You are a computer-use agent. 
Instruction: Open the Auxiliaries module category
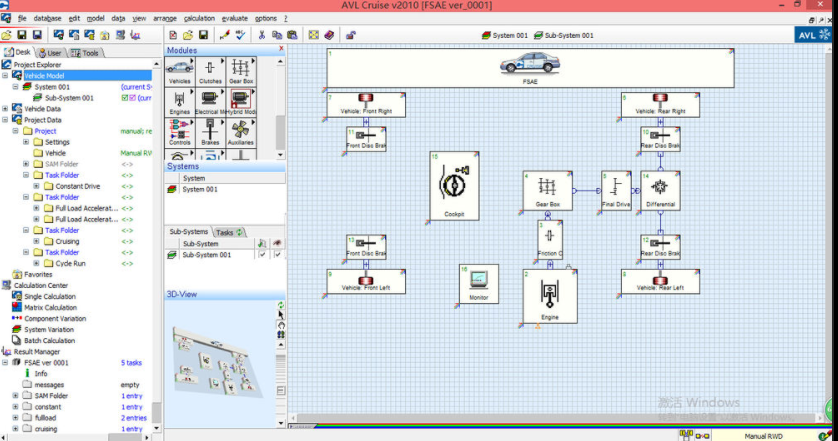(x=241, y=132)
